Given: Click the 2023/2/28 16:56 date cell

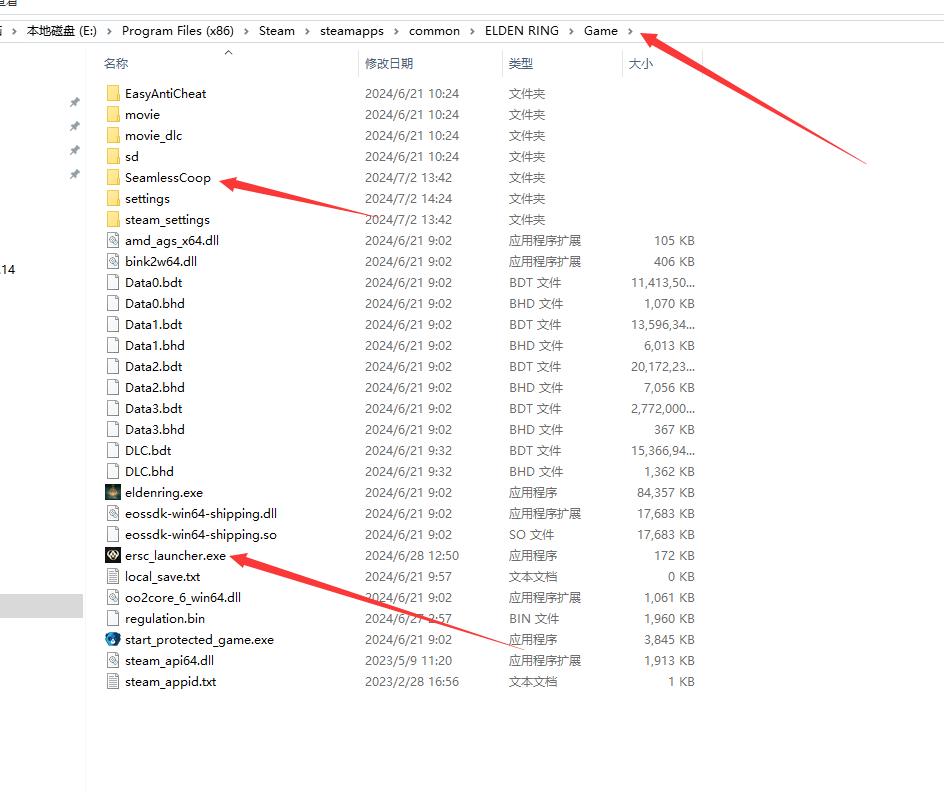Looking at the screenshot, I should pos(412,682).
